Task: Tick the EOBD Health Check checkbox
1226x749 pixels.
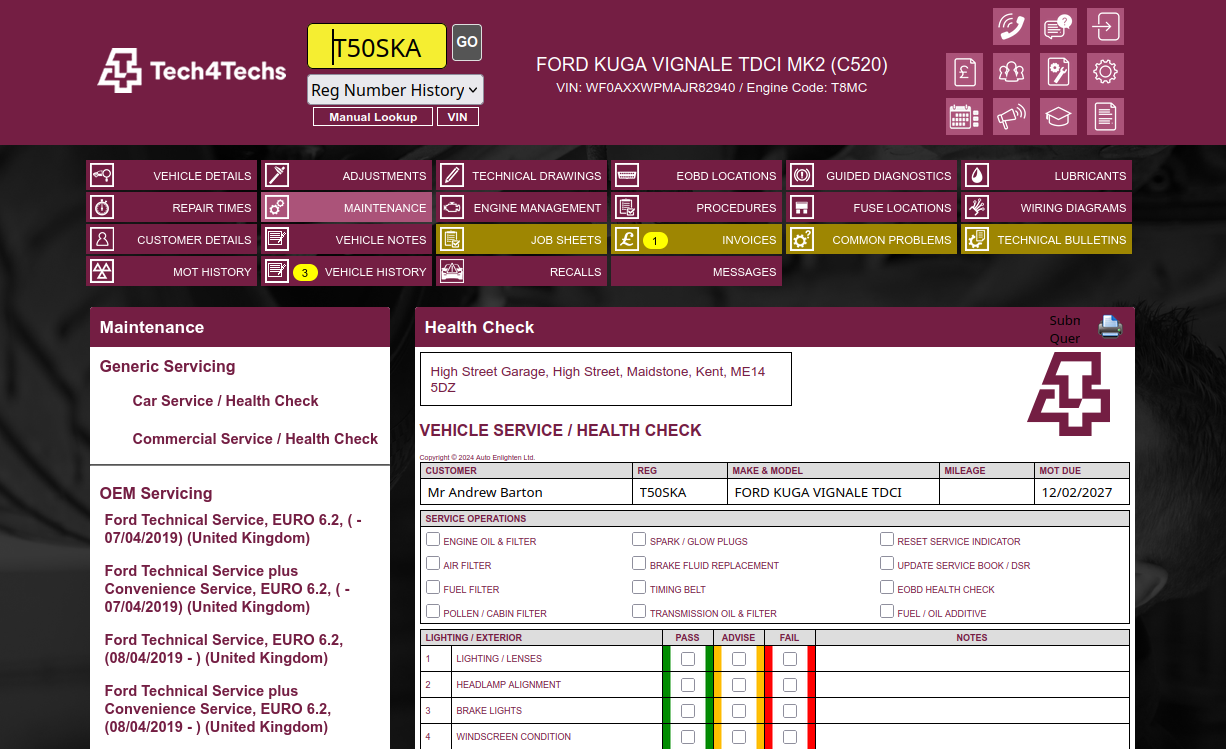Action: pos(887,587)
